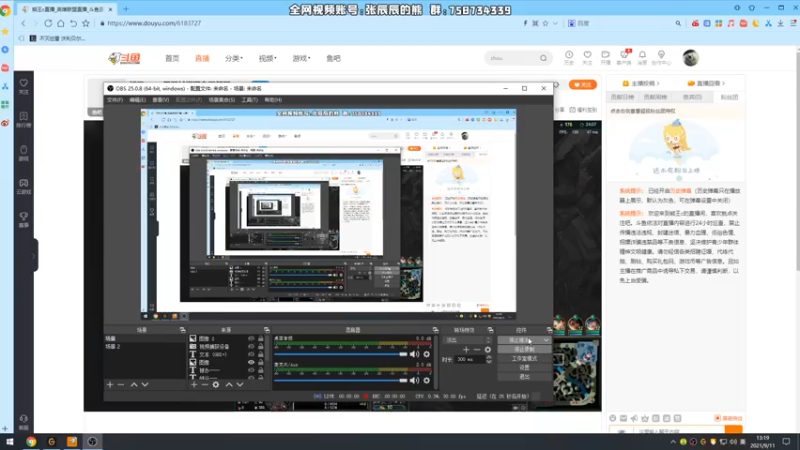Bookmark this page with star icon

pos(86,23)
